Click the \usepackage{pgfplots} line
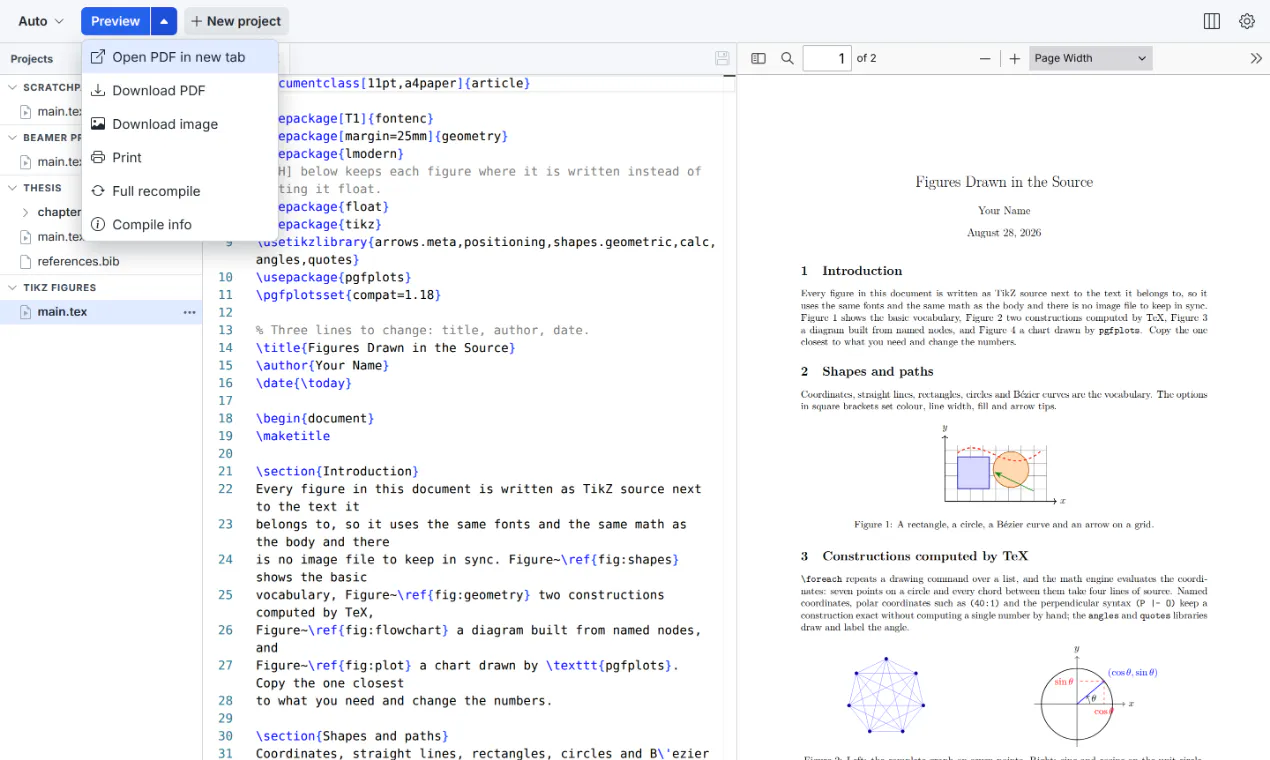The width and height of the screenshot is (1270, 760). click(x=334, y=277)
